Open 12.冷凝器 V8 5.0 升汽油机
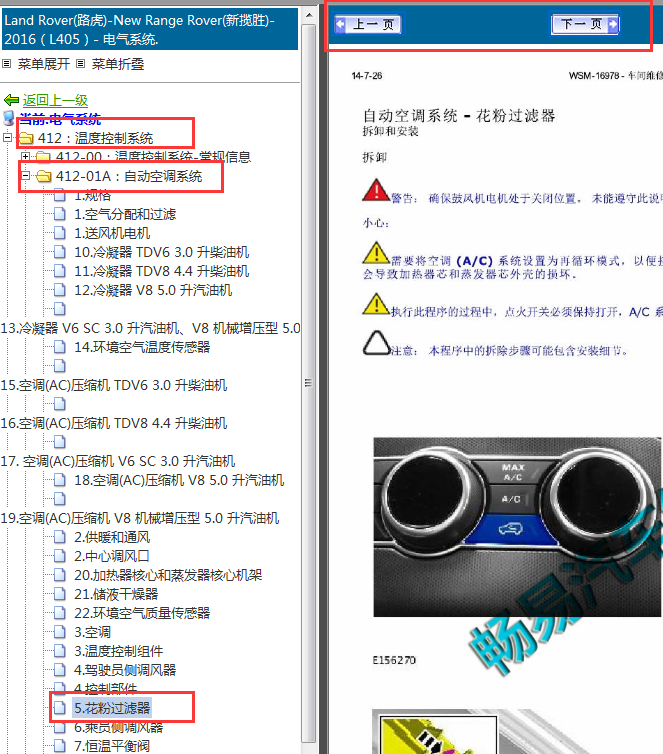This screenshot has height=754, width=663. pos(153,290)
